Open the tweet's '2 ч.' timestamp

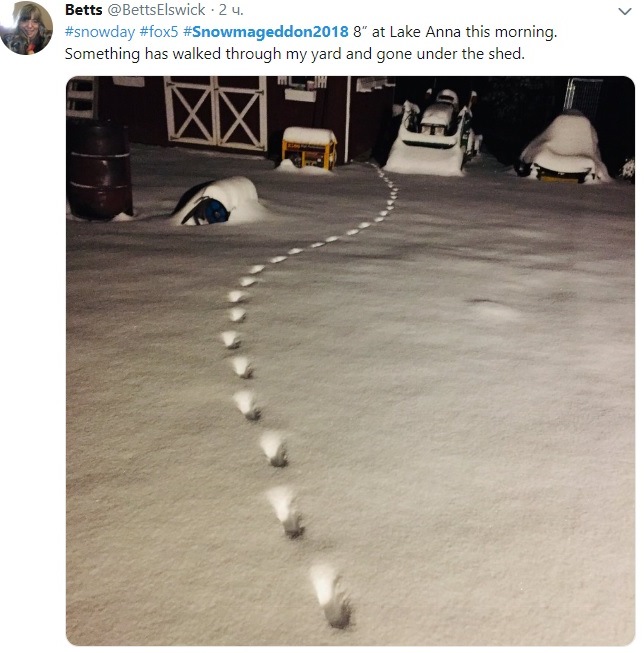click(231, 10)
